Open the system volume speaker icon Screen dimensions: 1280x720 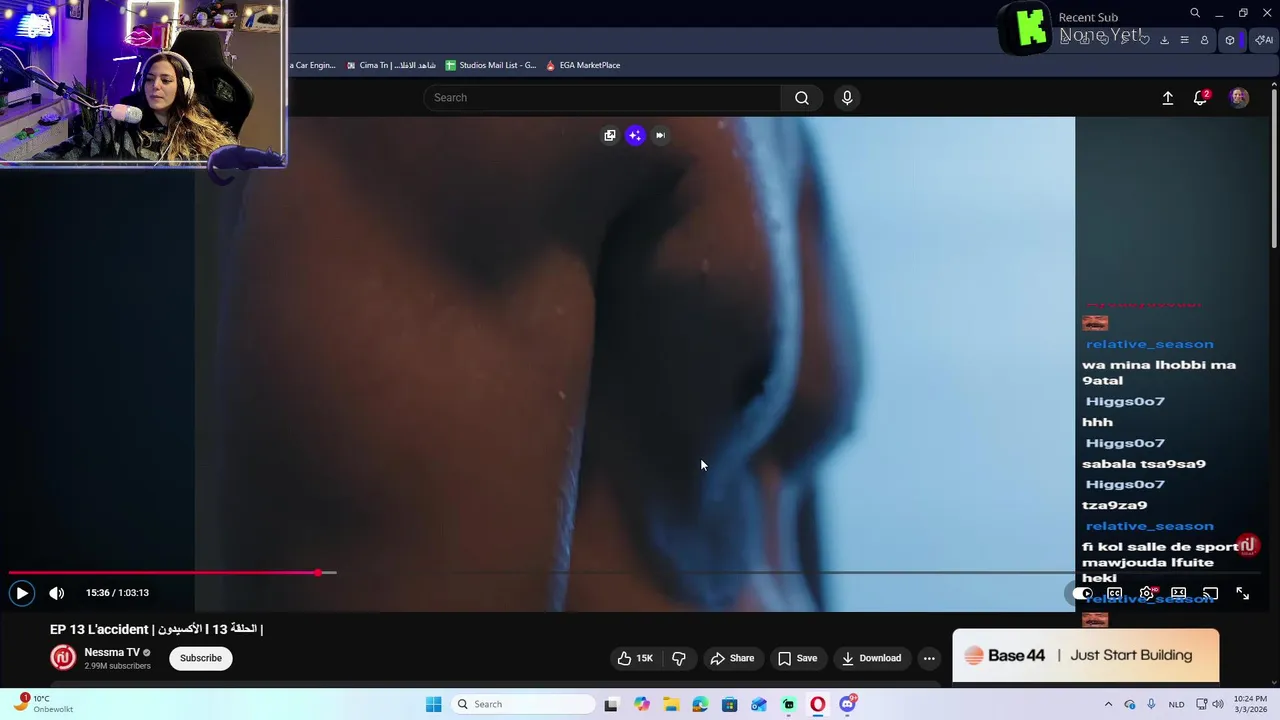pyautogui.click(x=1218, y=704)
